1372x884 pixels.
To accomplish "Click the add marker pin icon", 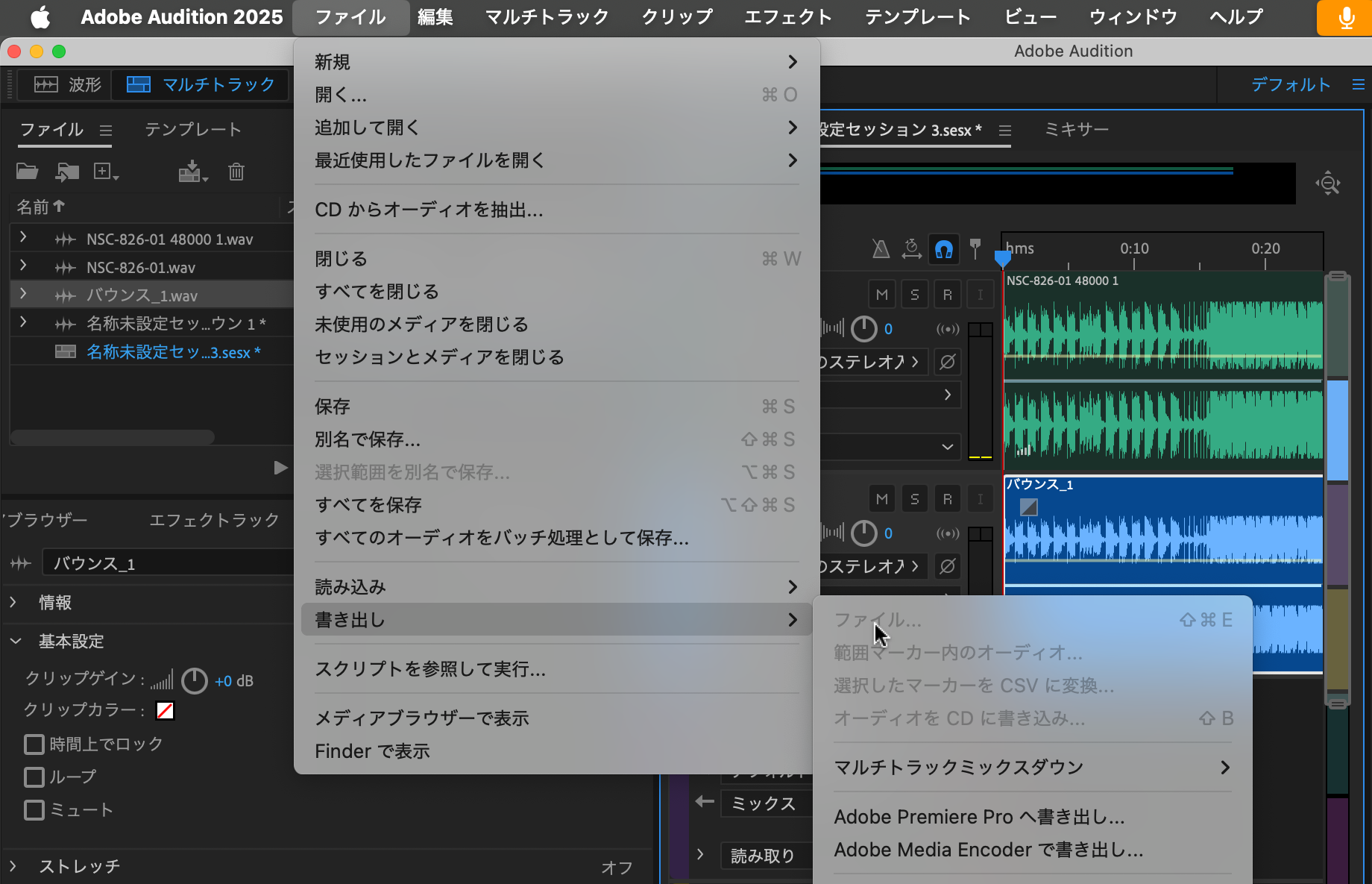I will pos(975,248).
